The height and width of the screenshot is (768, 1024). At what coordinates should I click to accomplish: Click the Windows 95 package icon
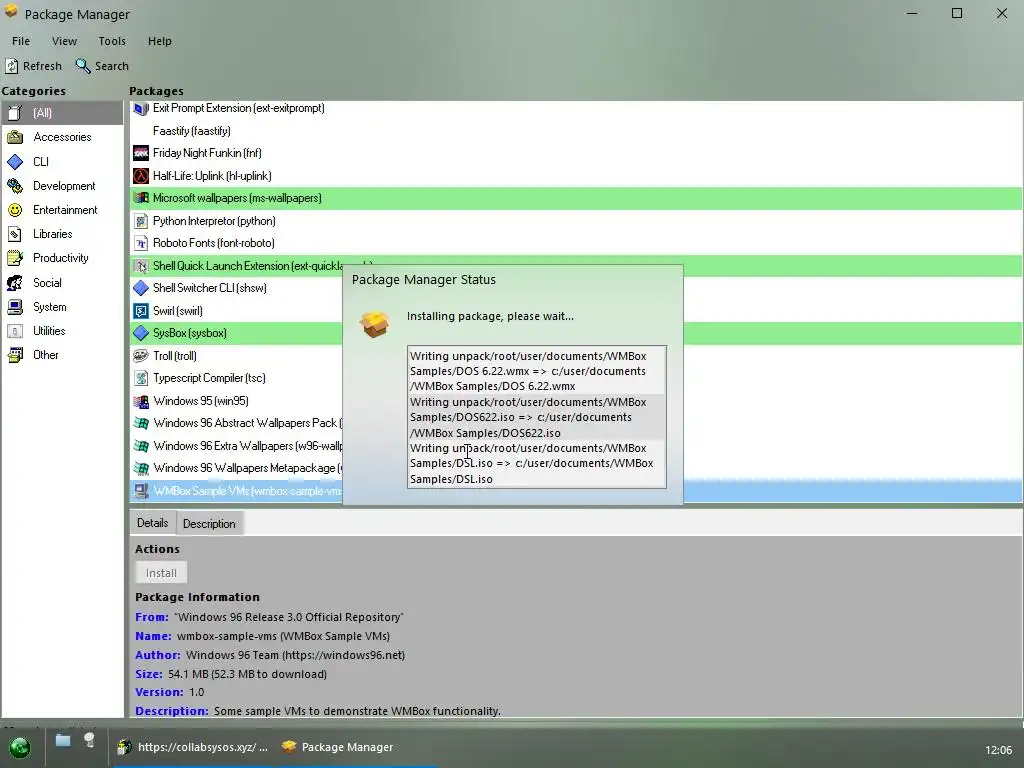(x=141, y=401)
